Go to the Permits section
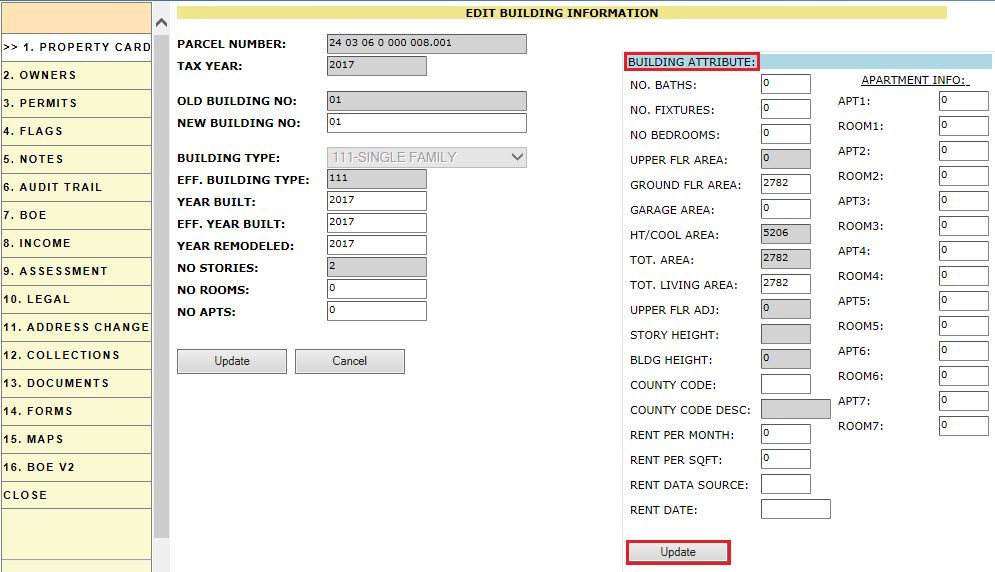Viewport: 995px width, 572px height. 76,103
